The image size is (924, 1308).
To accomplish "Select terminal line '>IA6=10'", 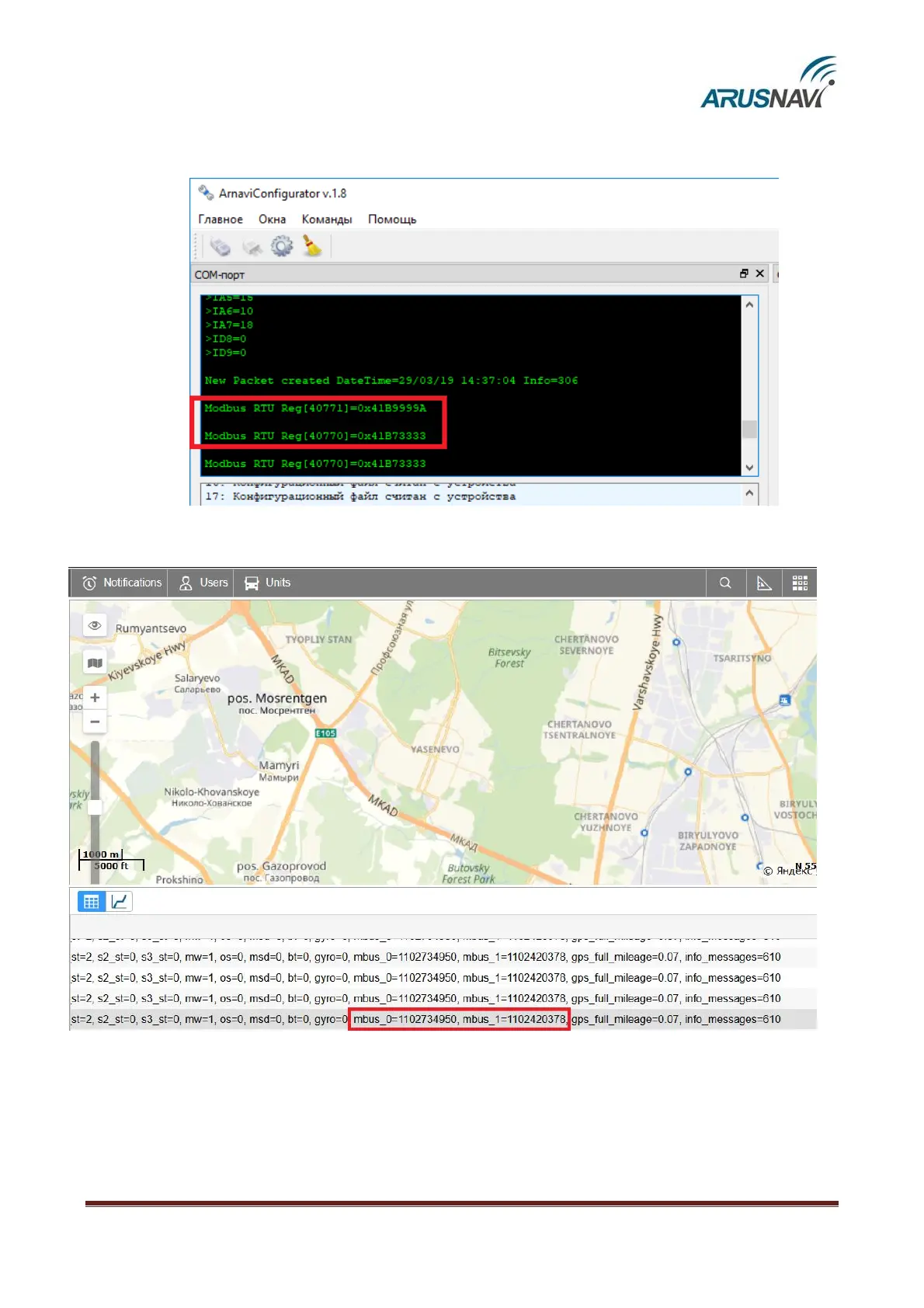I will click(229, 311).
